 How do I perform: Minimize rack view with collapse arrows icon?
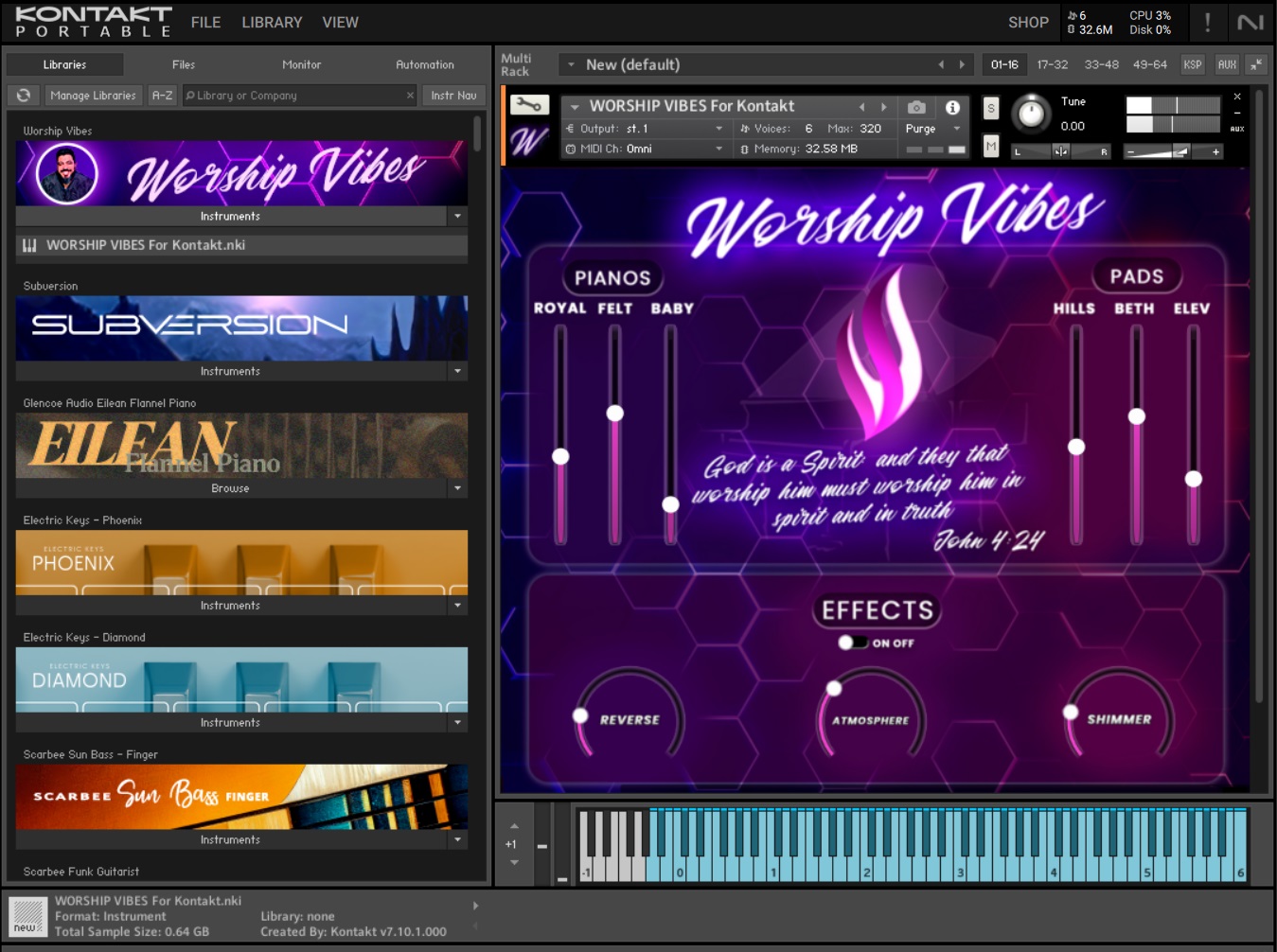1256,64
